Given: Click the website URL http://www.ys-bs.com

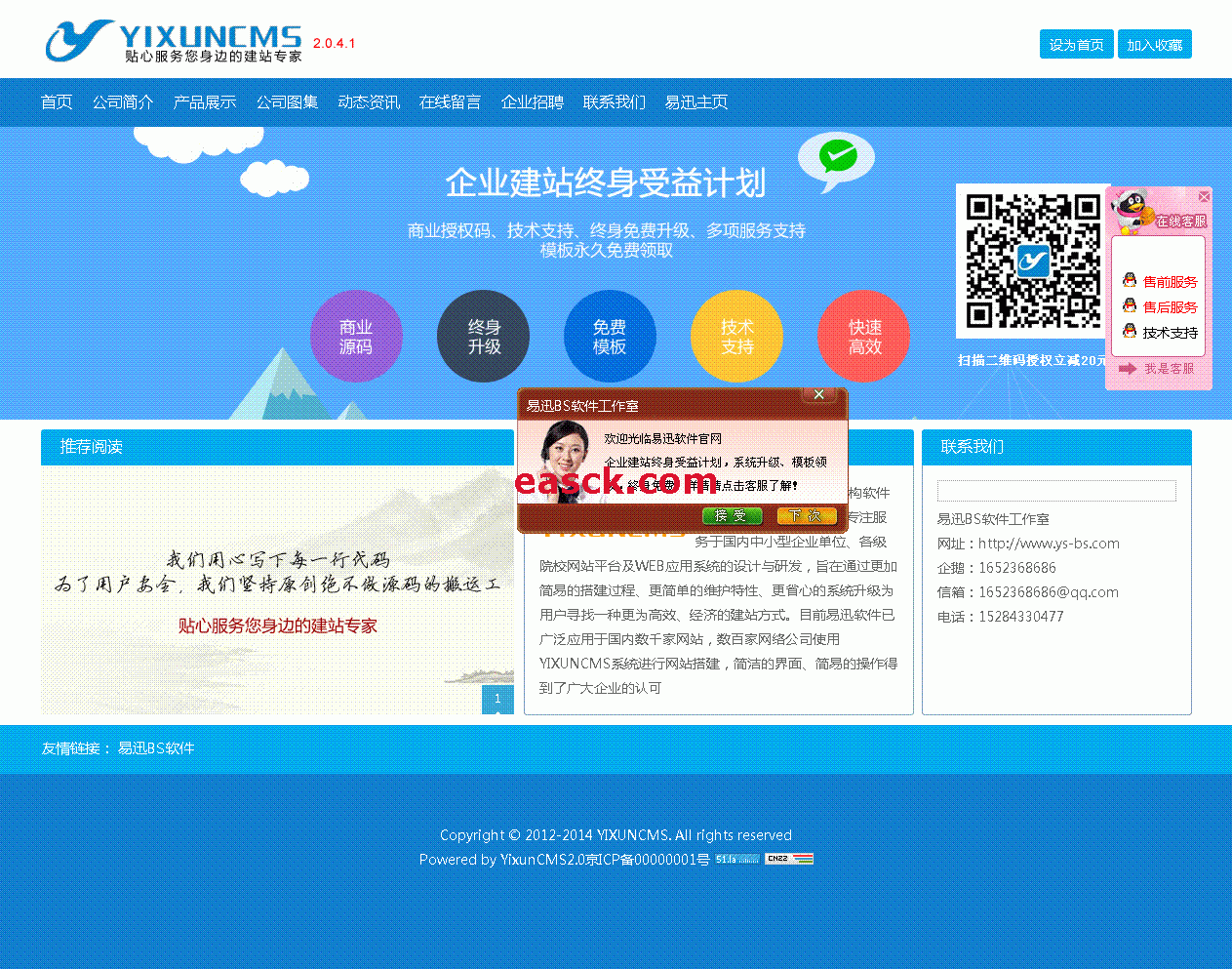Looking at the screenshot, I should (1049, 544).
